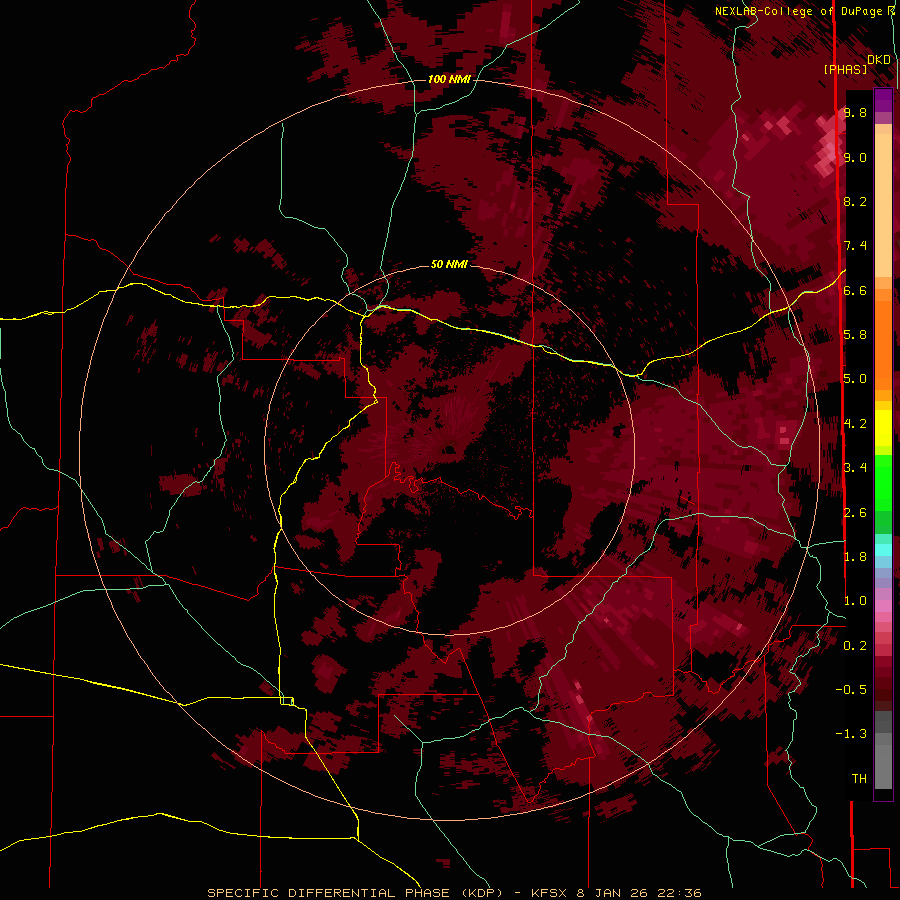Click the 3.4 value on the scale
This screenshot has width=900, height=900.
click(x=855, y=468)
